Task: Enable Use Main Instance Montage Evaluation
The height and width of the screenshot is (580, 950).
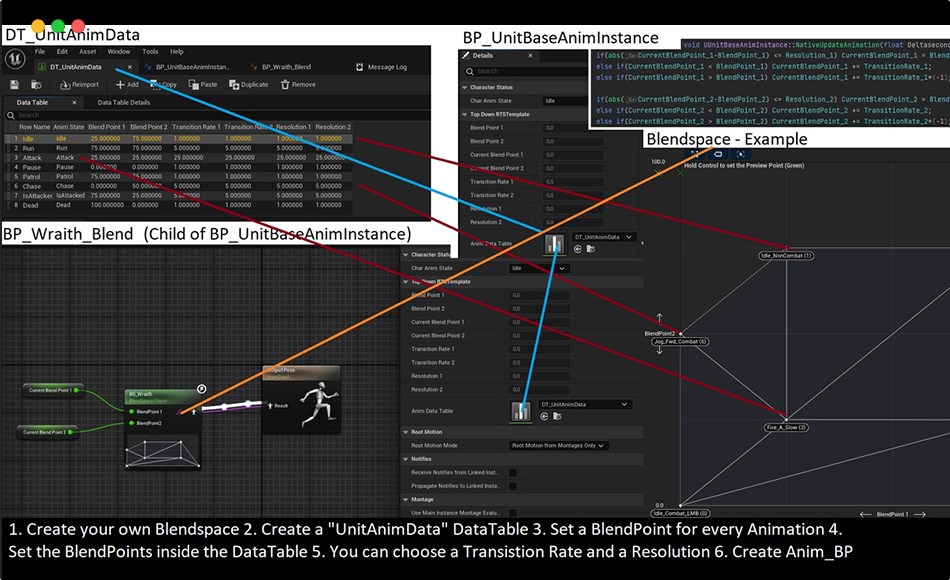Action: [513, 512]
